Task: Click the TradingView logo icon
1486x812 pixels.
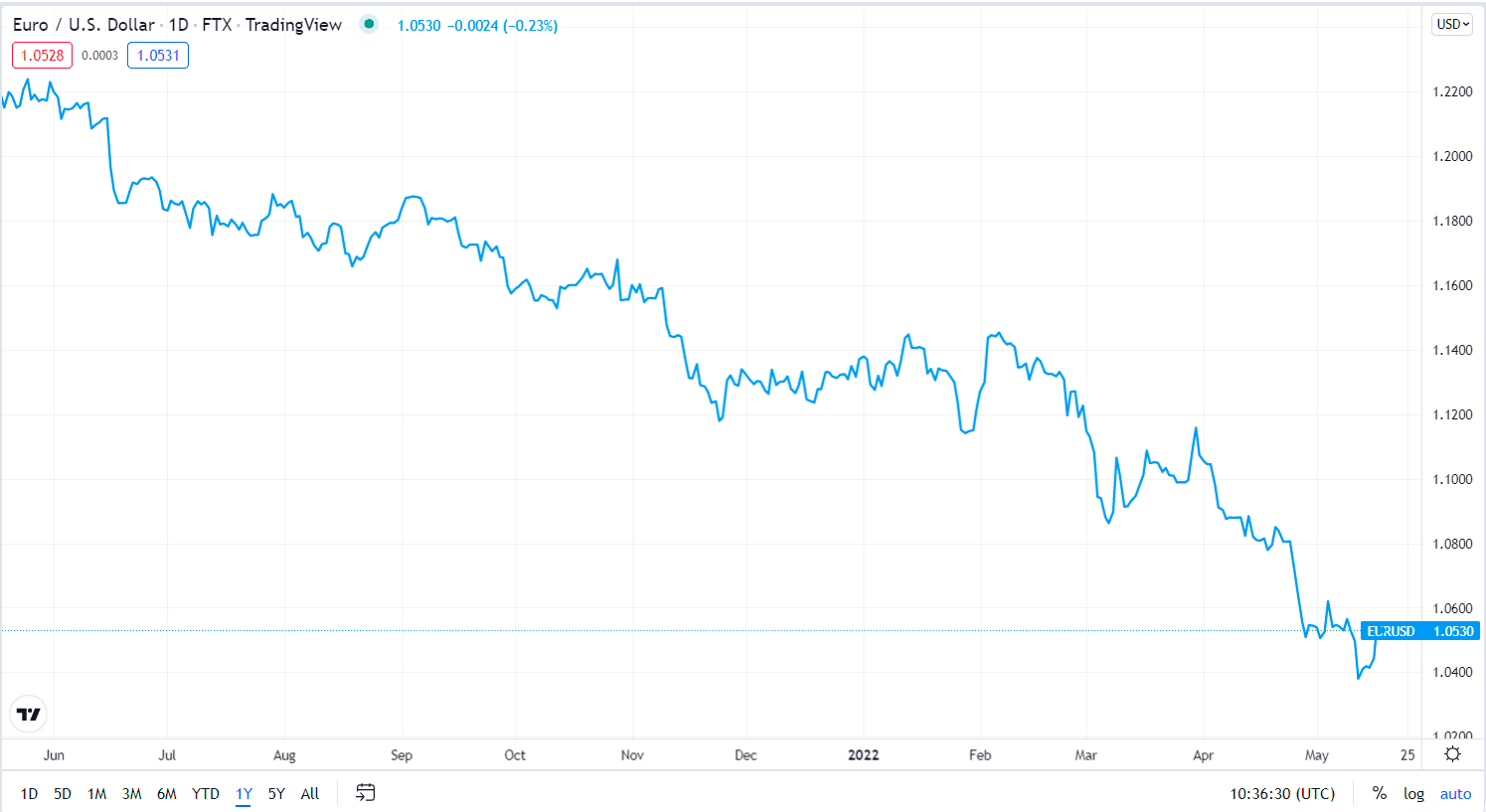Action: 29,714
